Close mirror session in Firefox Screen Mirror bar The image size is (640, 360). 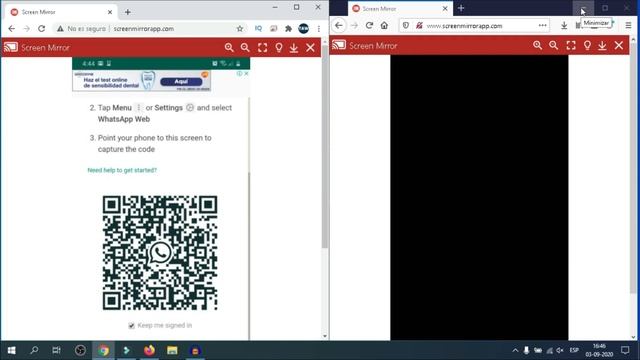[x=619, y=45]
